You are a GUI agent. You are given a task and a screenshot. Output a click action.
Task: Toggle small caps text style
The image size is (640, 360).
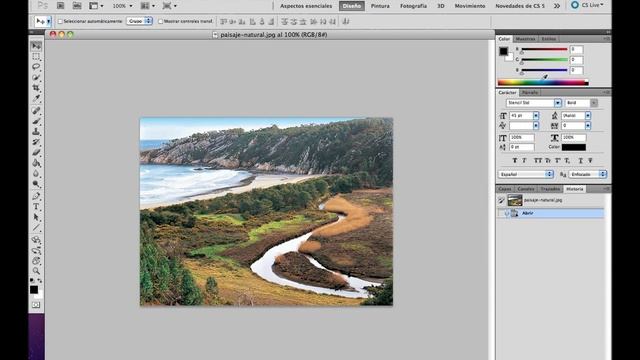[x=548, y=160]
